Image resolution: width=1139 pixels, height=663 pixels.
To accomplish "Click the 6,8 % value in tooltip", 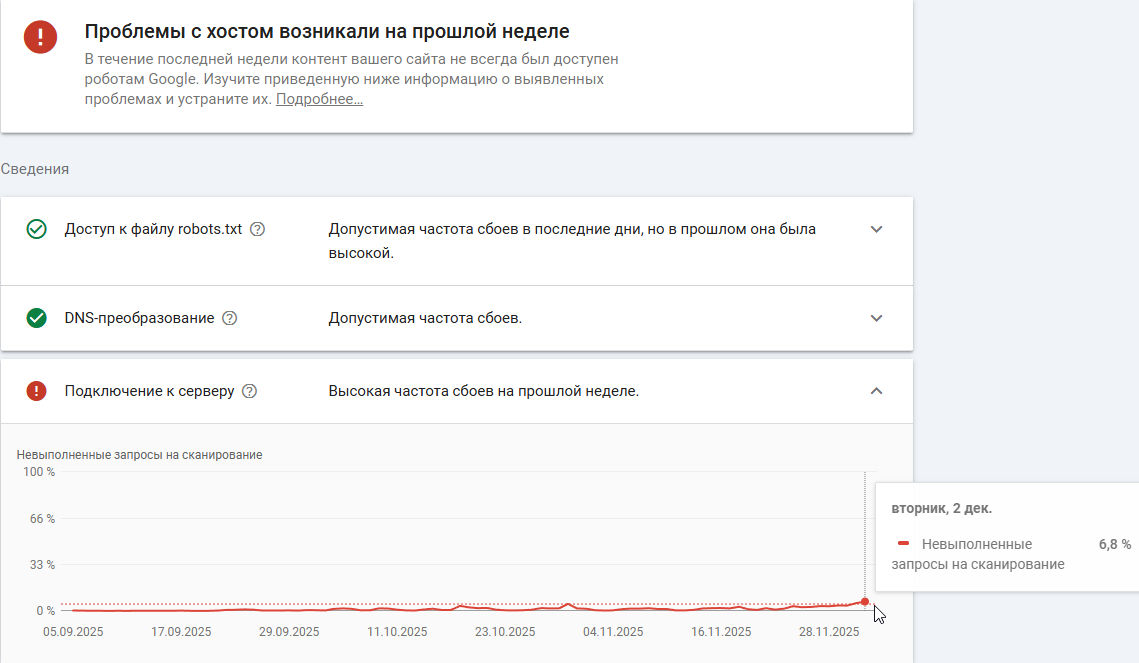I will point(1114,544).
